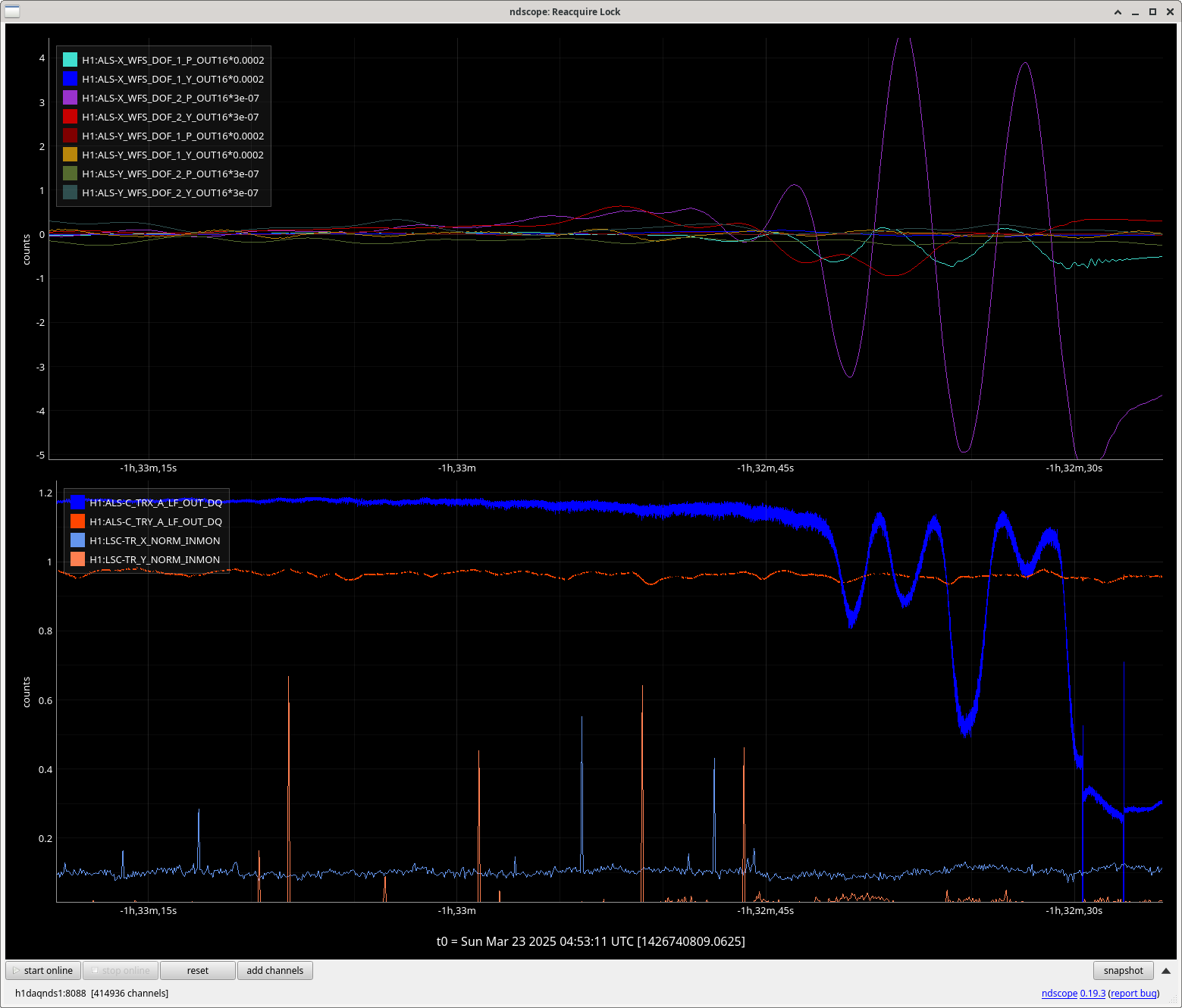Open the add channels dialog
Image resolution: width=1182 pixels, height=1008 pixels.
[x=275, y=970]
